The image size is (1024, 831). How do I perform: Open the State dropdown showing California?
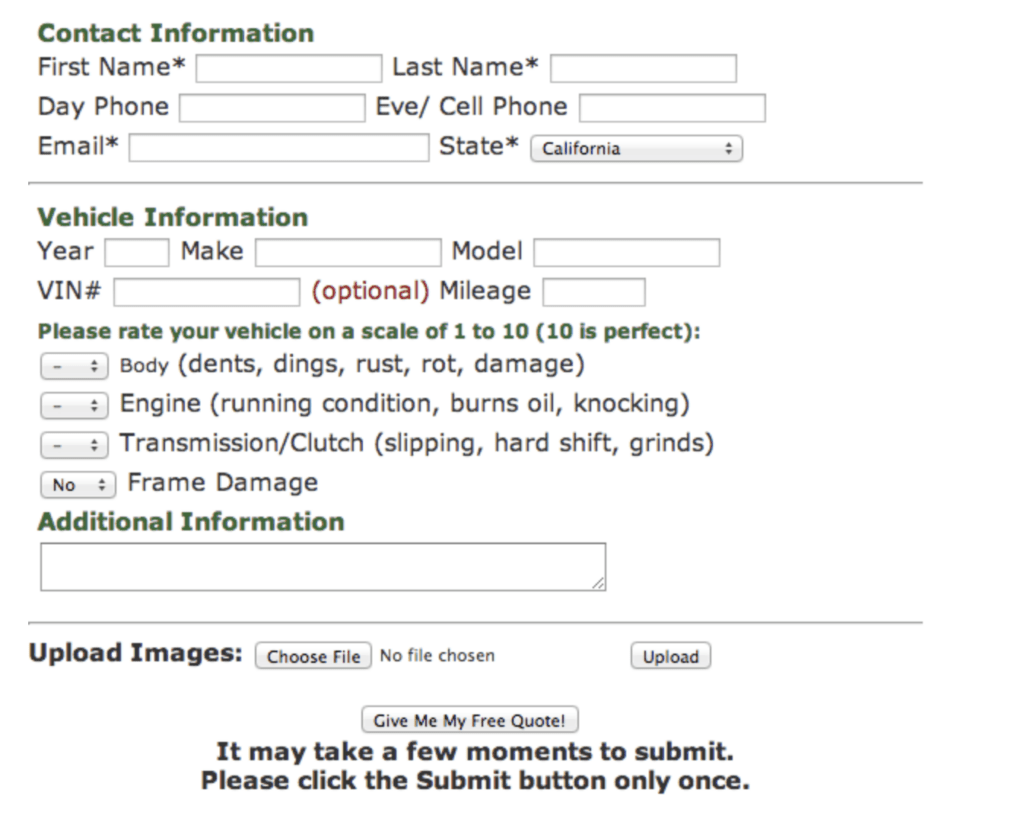click(x=636, y=149)
